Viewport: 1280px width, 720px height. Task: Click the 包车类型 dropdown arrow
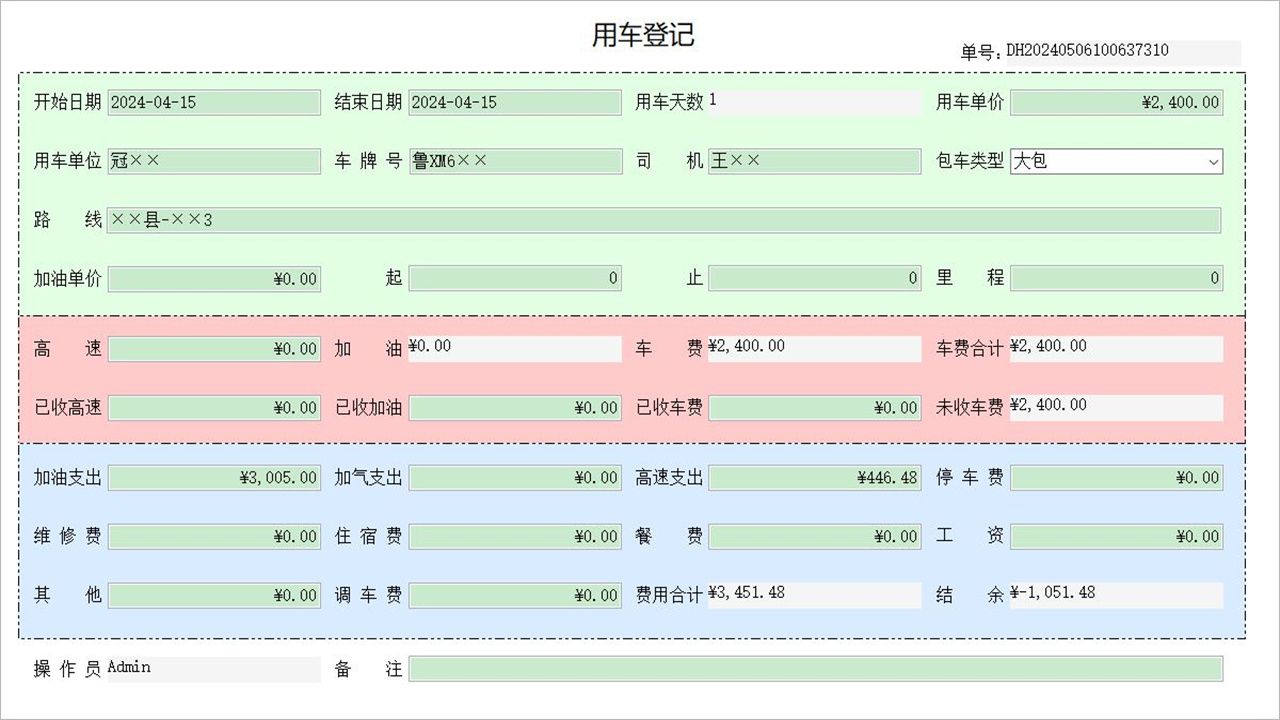coord(1214,161)
